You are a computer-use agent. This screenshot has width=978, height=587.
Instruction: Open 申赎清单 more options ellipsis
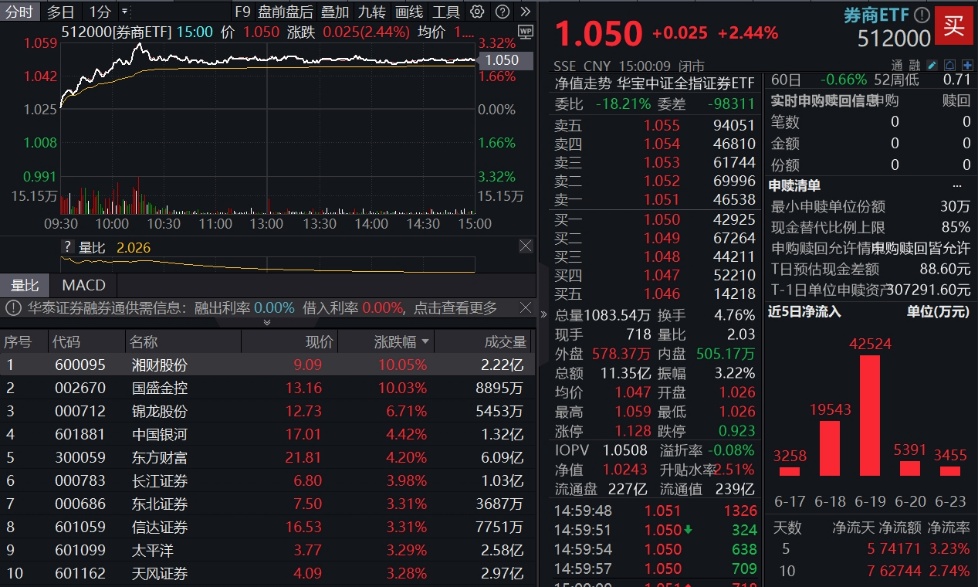coord(957,185)
